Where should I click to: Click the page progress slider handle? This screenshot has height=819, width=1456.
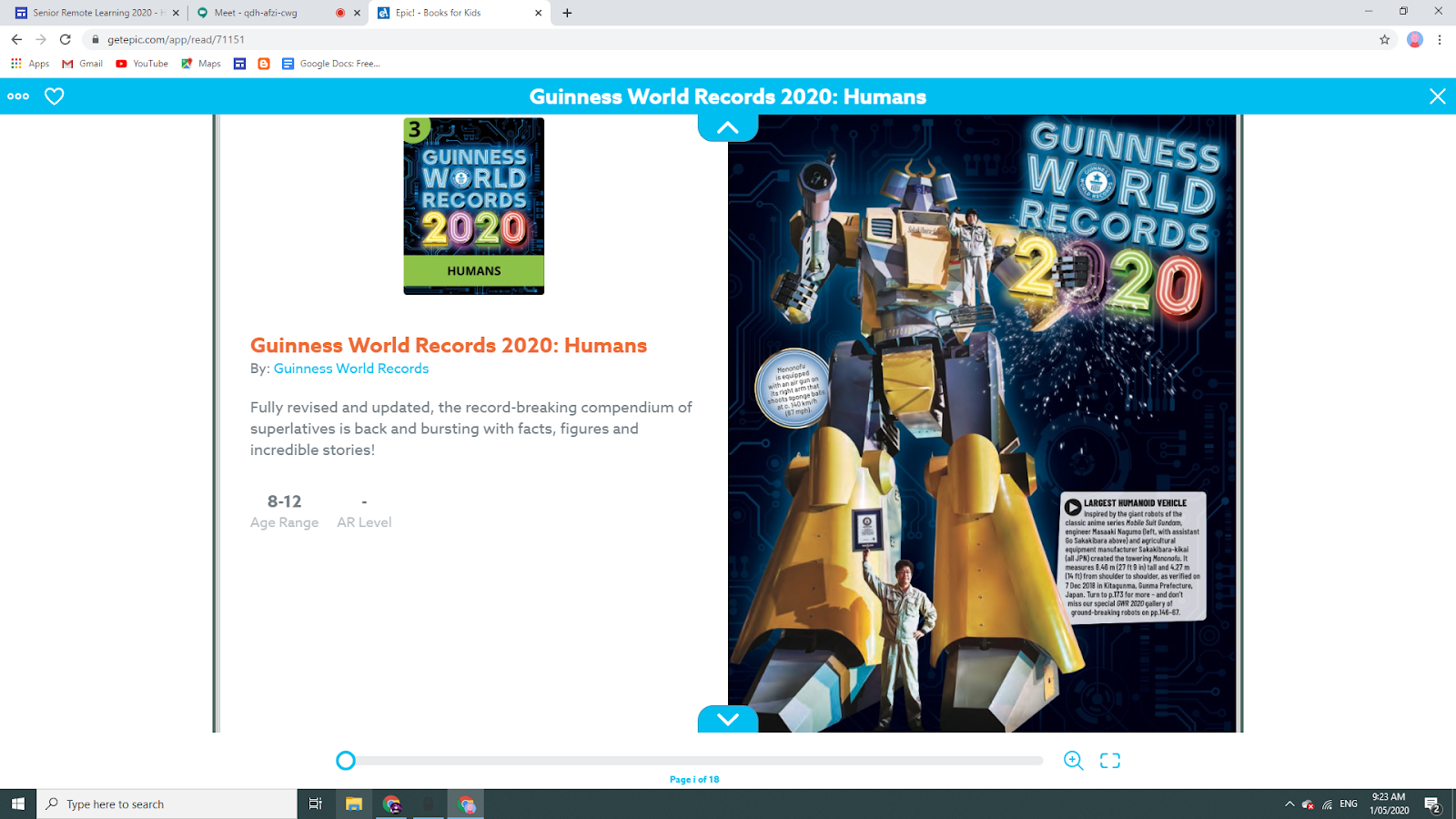[x=346, y=761]
